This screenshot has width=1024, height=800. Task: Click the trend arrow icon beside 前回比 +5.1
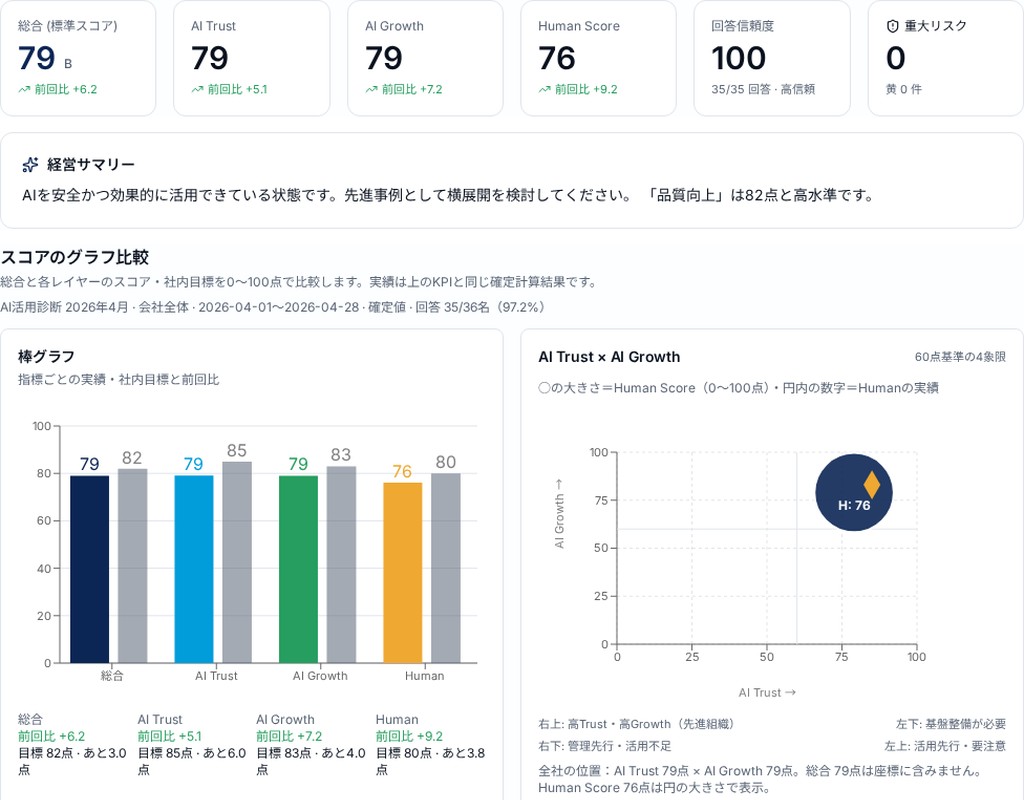coord(197,89)
